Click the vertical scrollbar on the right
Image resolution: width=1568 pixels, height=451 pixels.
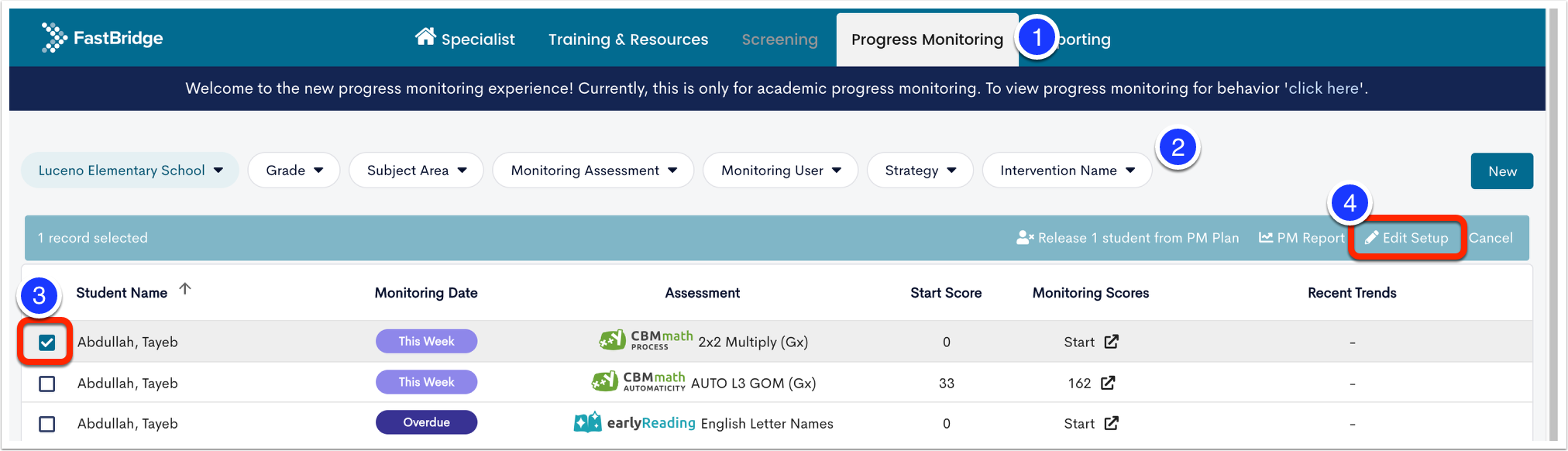[x=1553, y=225]
